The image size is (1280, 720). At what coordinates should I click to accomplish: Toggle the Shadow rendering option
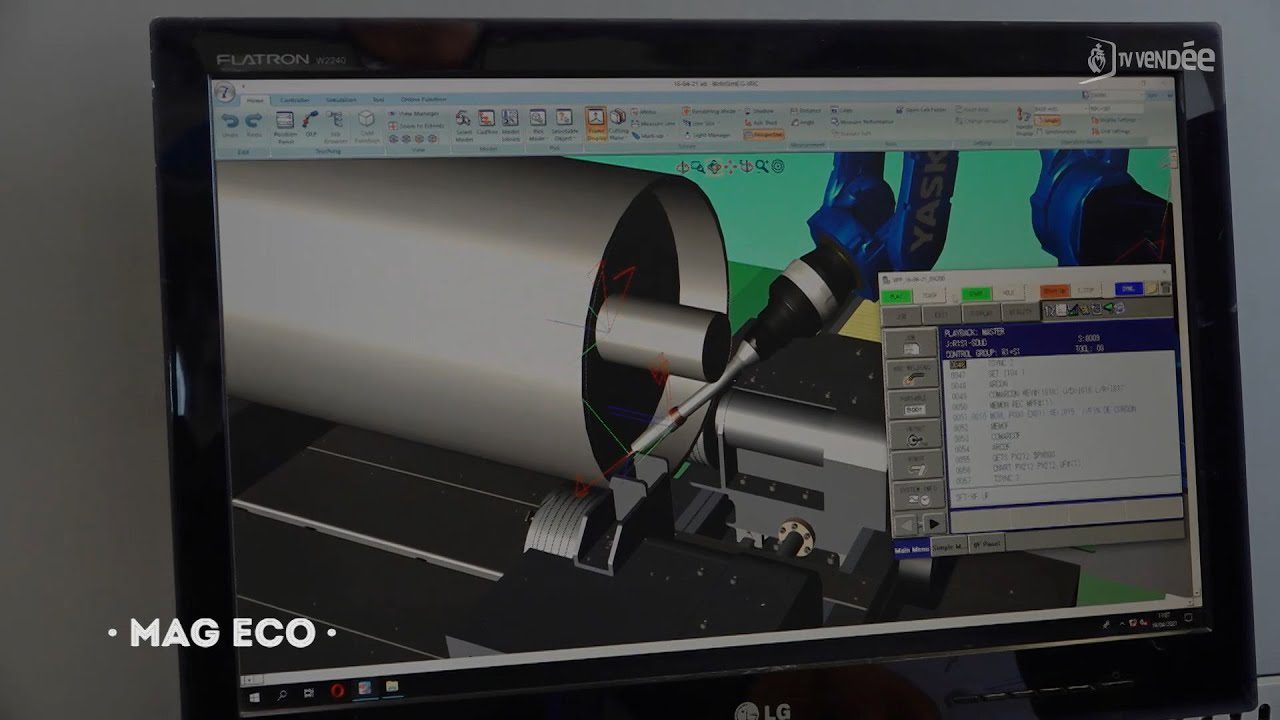click(x=759, y=111)
